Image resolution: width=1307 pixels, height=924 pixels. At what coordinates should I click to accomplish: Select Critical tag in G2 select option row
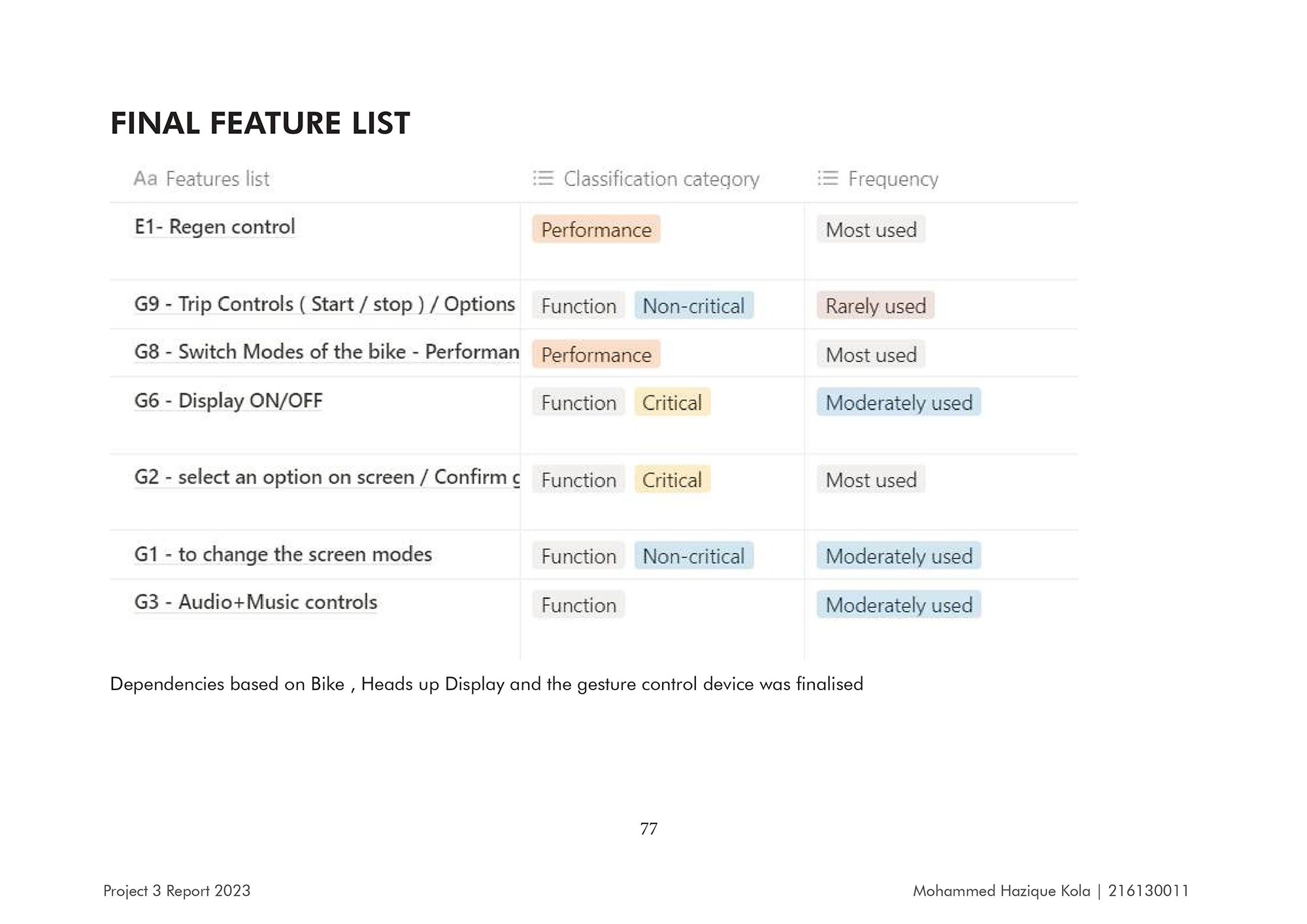click(672, 480)
